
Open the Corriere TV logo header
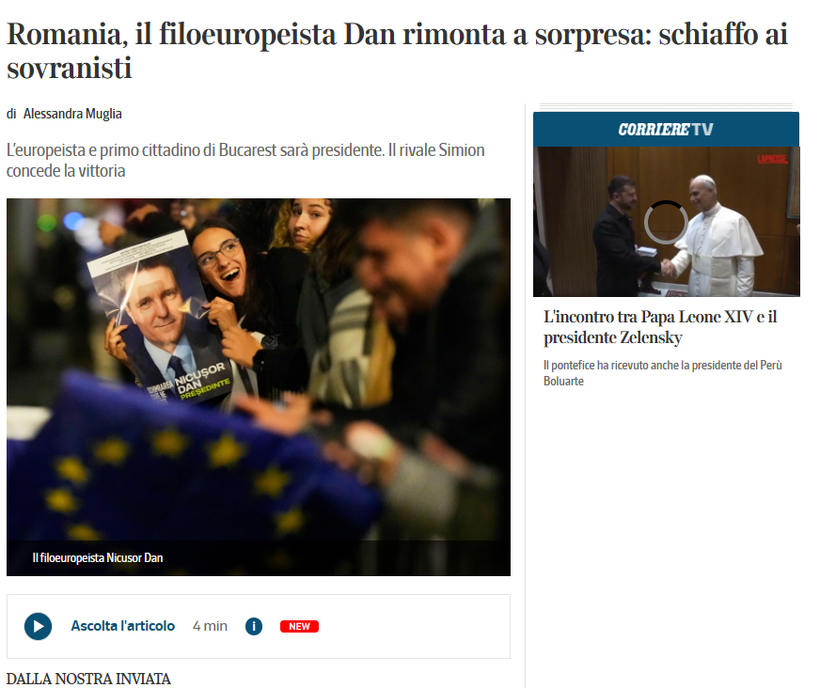point(666,129)
